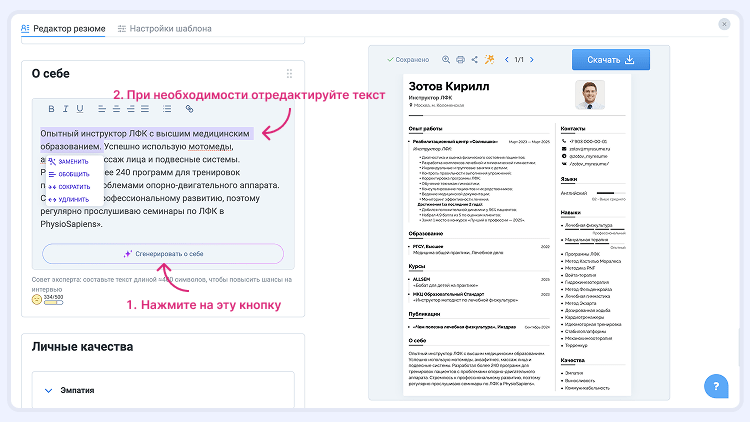This screenshot has height=422, width=750.
Task: Underline the selected text
Action: coord(81,108)
